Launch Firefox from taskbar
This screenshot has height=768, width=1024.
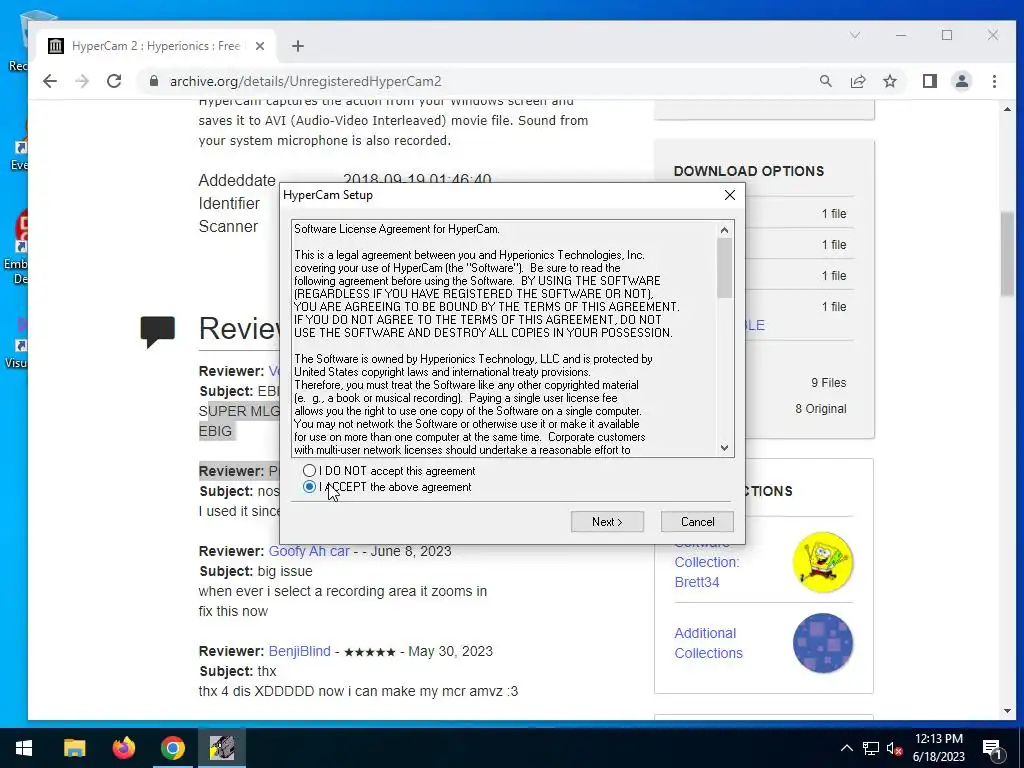[123, 748]
